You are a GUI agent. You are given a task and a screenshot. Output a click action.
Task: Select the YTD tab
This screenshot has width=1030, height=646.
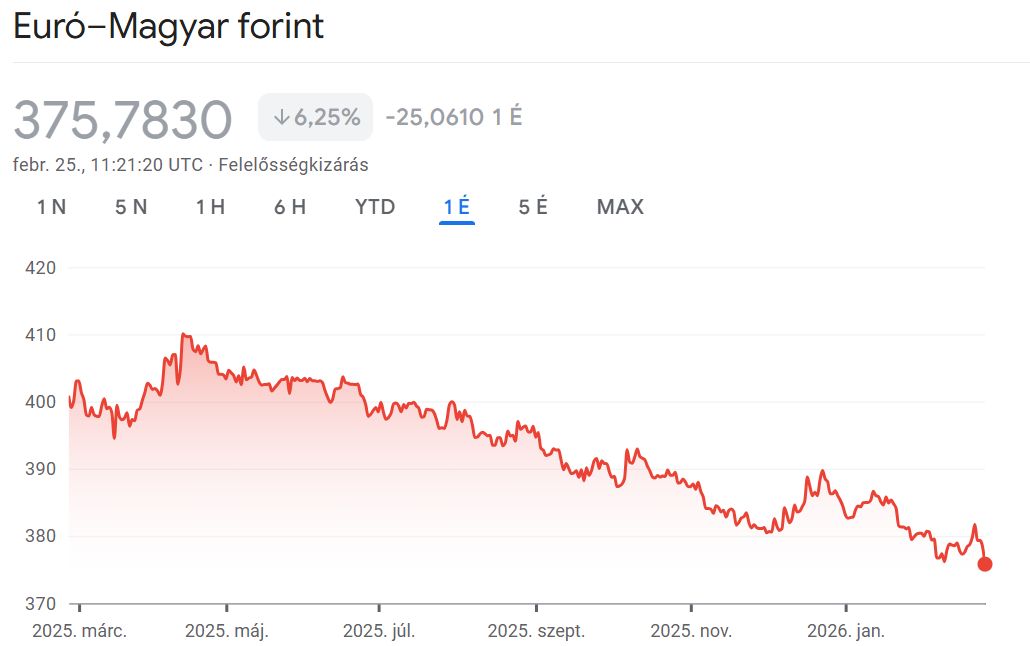pos(375,207)
